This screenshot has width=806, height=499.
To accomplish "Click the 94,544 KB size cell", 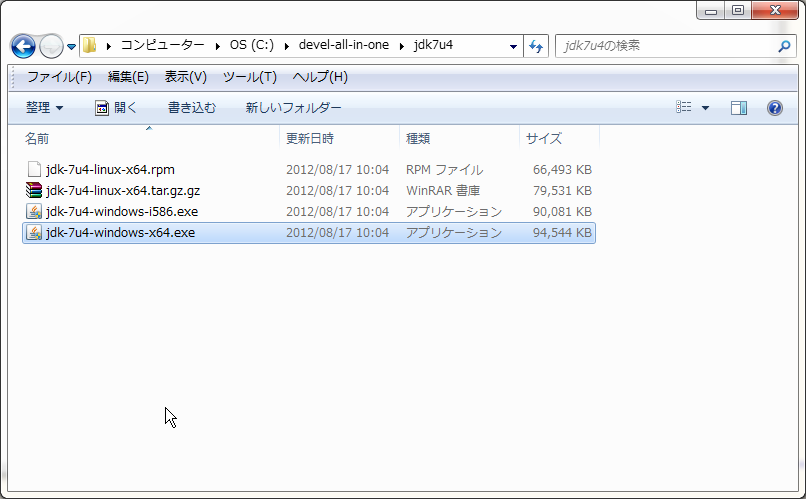I will click(562, 233).
